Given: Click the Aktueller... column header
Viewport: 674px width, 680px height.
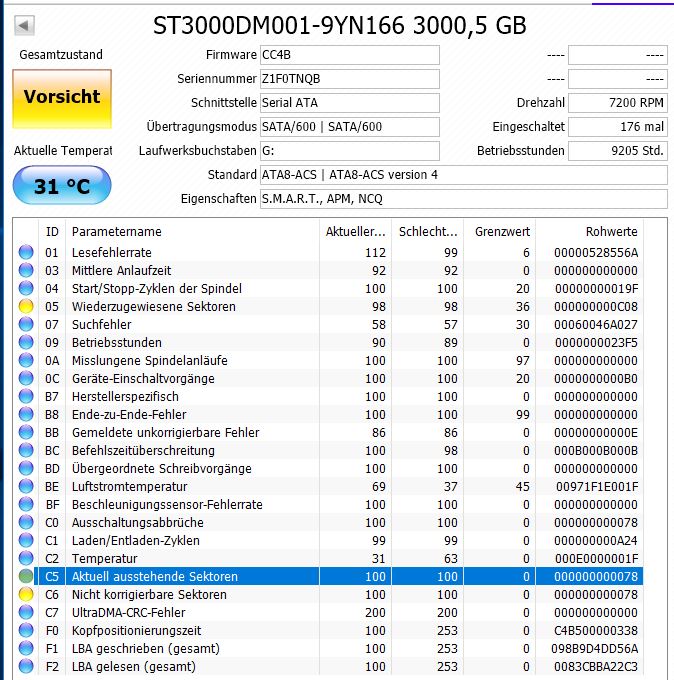Looking at the screenshot, I should [355, 232].
